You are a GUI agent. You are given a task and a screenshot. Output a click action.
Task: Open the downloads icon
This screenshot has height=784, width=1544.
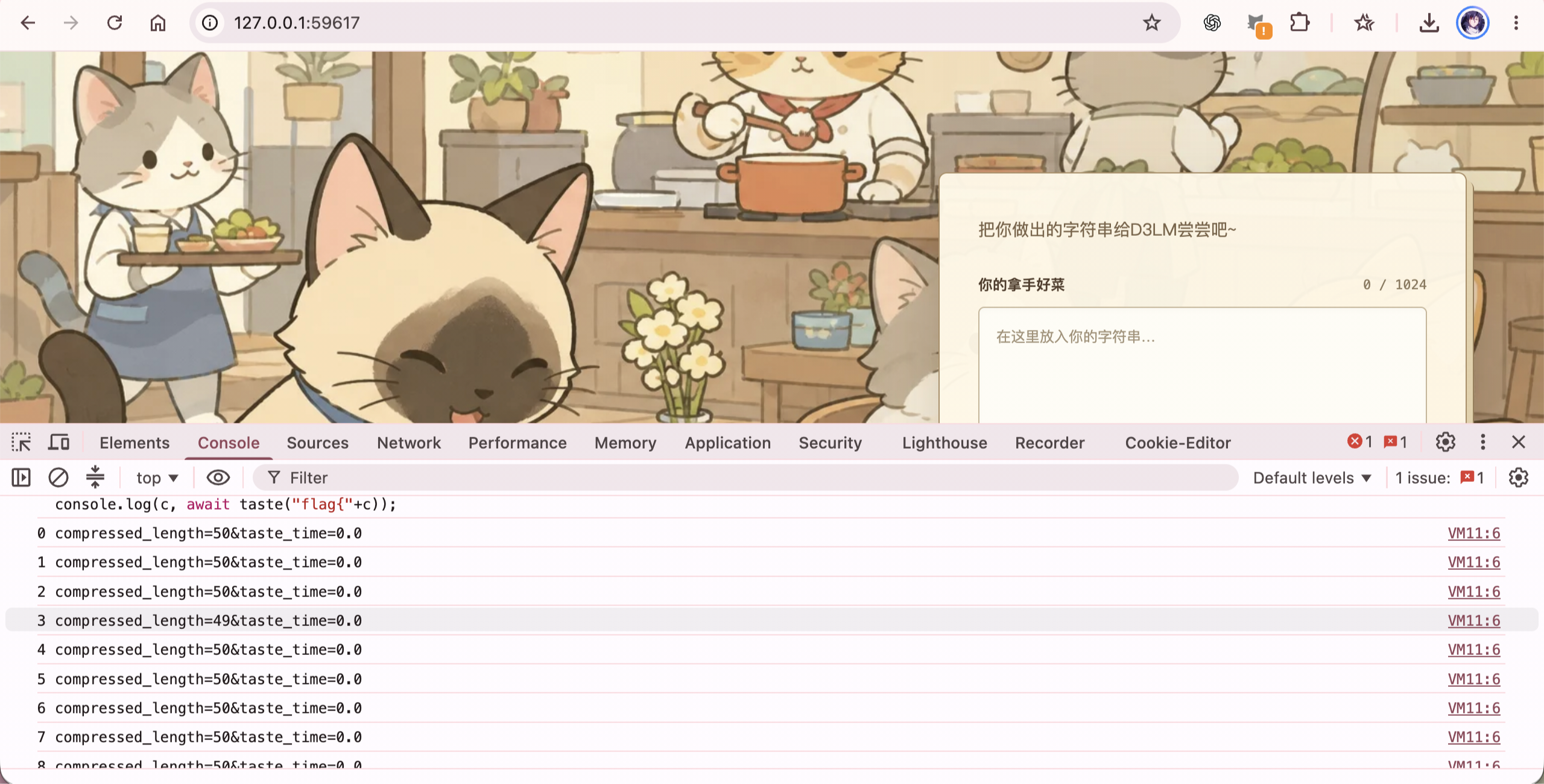(x=1429, y=23)
